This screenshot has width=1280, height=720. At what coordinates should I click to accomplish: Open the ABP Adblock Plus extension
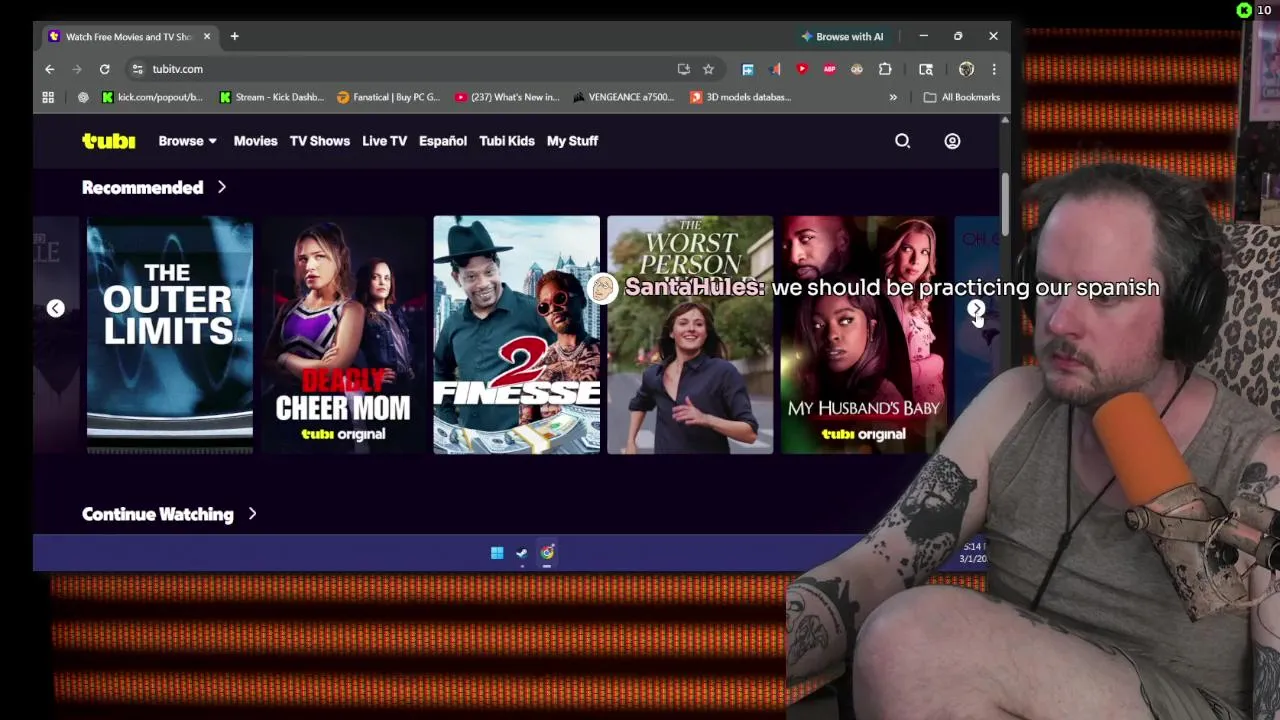[x=829, y=69]
